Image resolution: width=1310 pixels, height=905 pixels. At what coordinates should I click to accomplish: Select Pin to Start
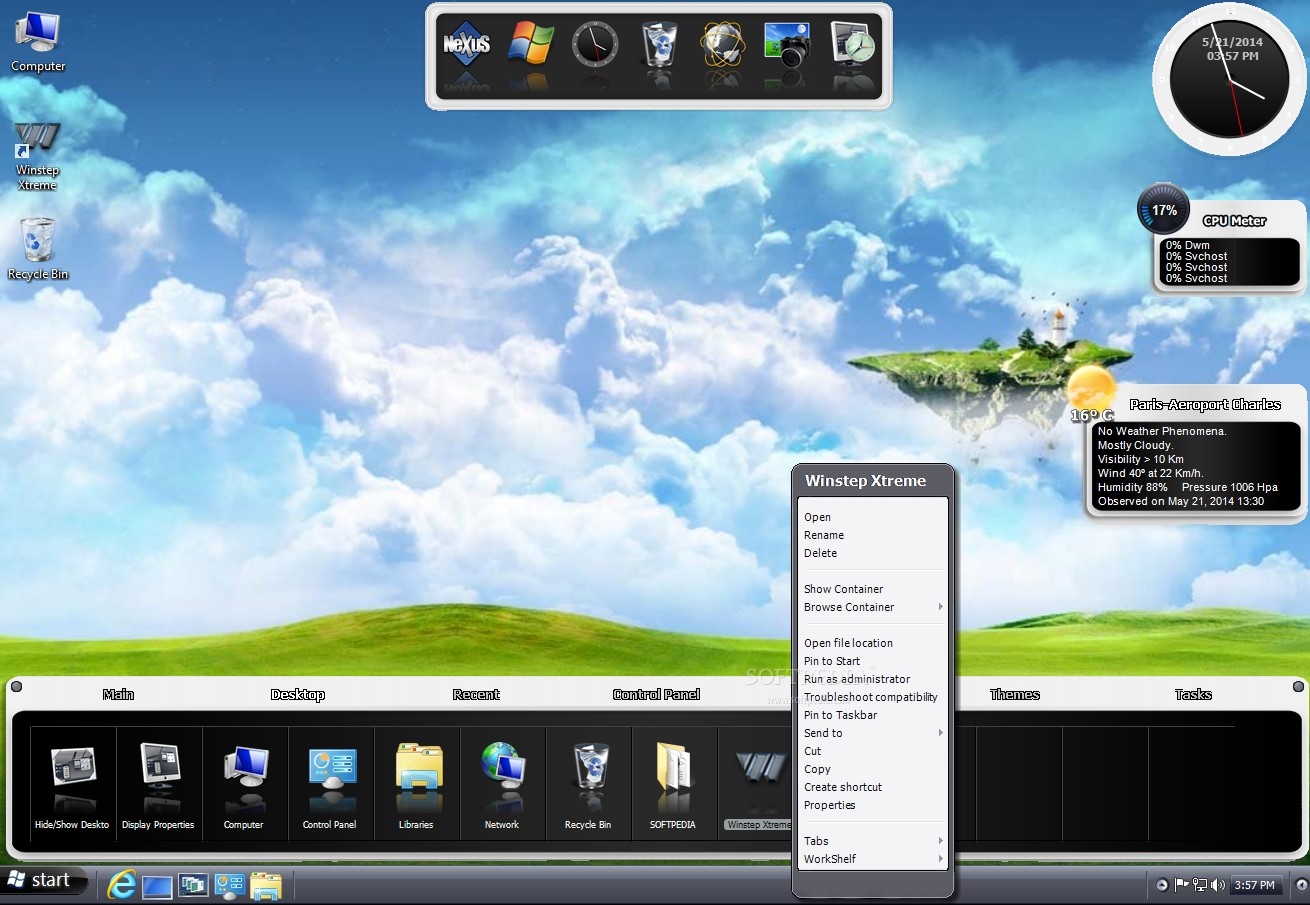pyautogui.click(x=873, y=661)
